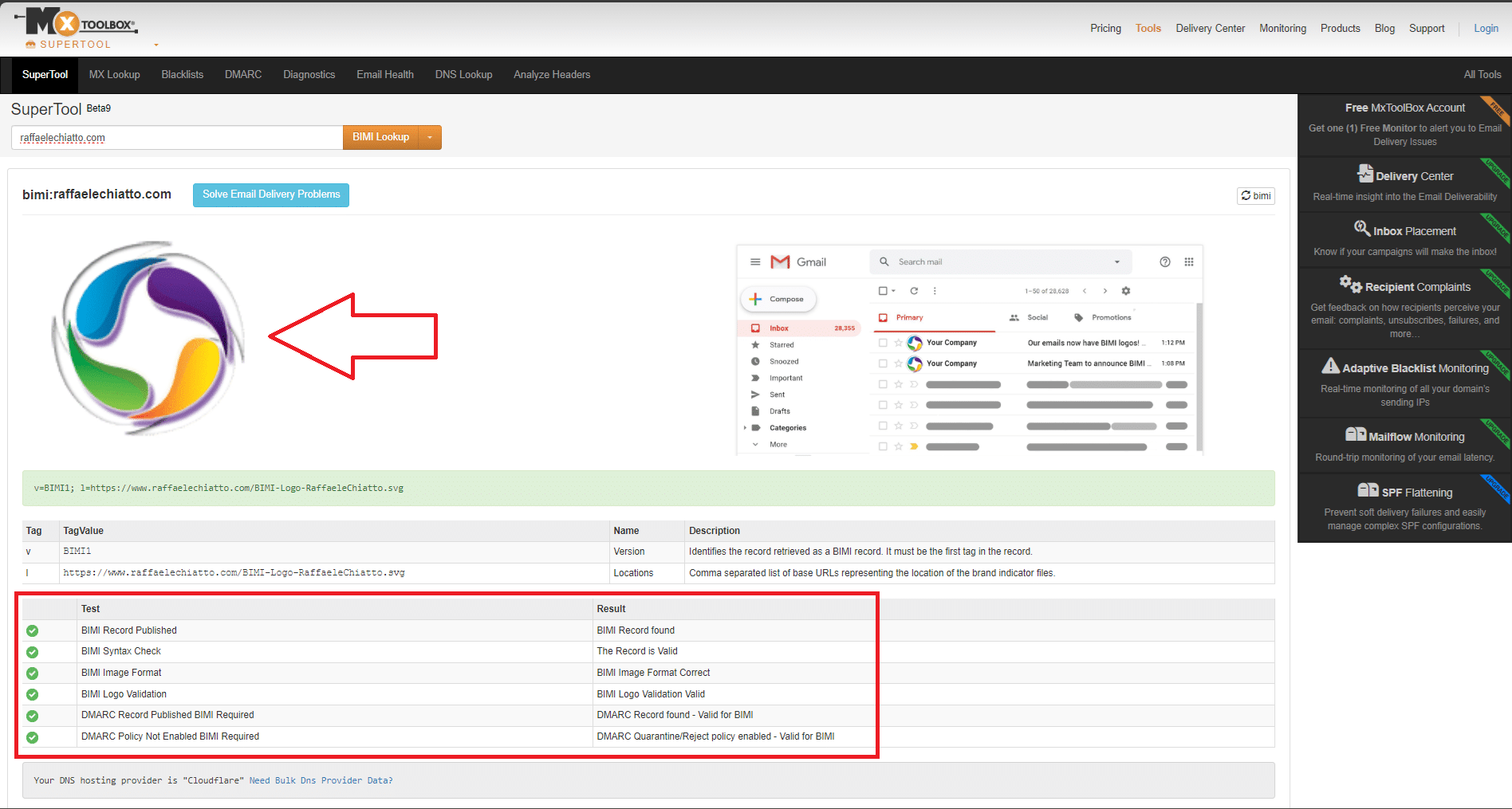The width and height of the screenshot is (1512, 809).
Task: Open the BIMI Lookup dropdown arrow
Action: 430,137
